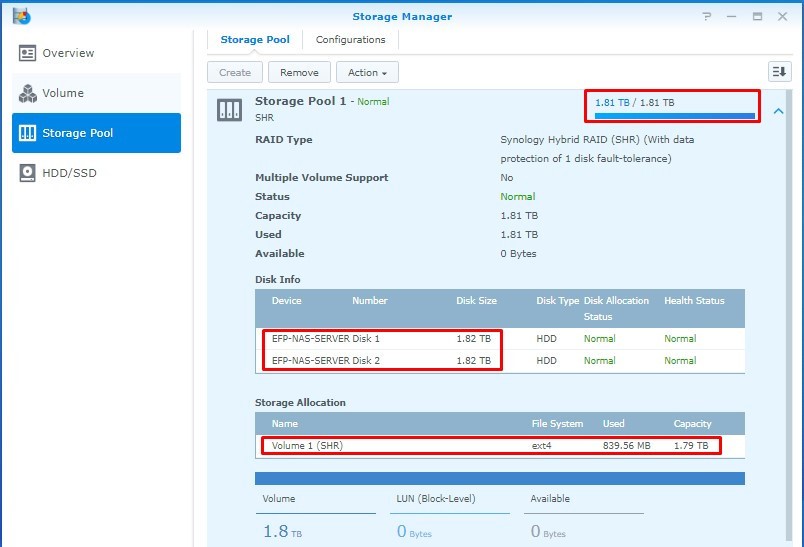Click the Health Status column header
This screenshot has width=804, height=547.
click(x=694, y=301)
